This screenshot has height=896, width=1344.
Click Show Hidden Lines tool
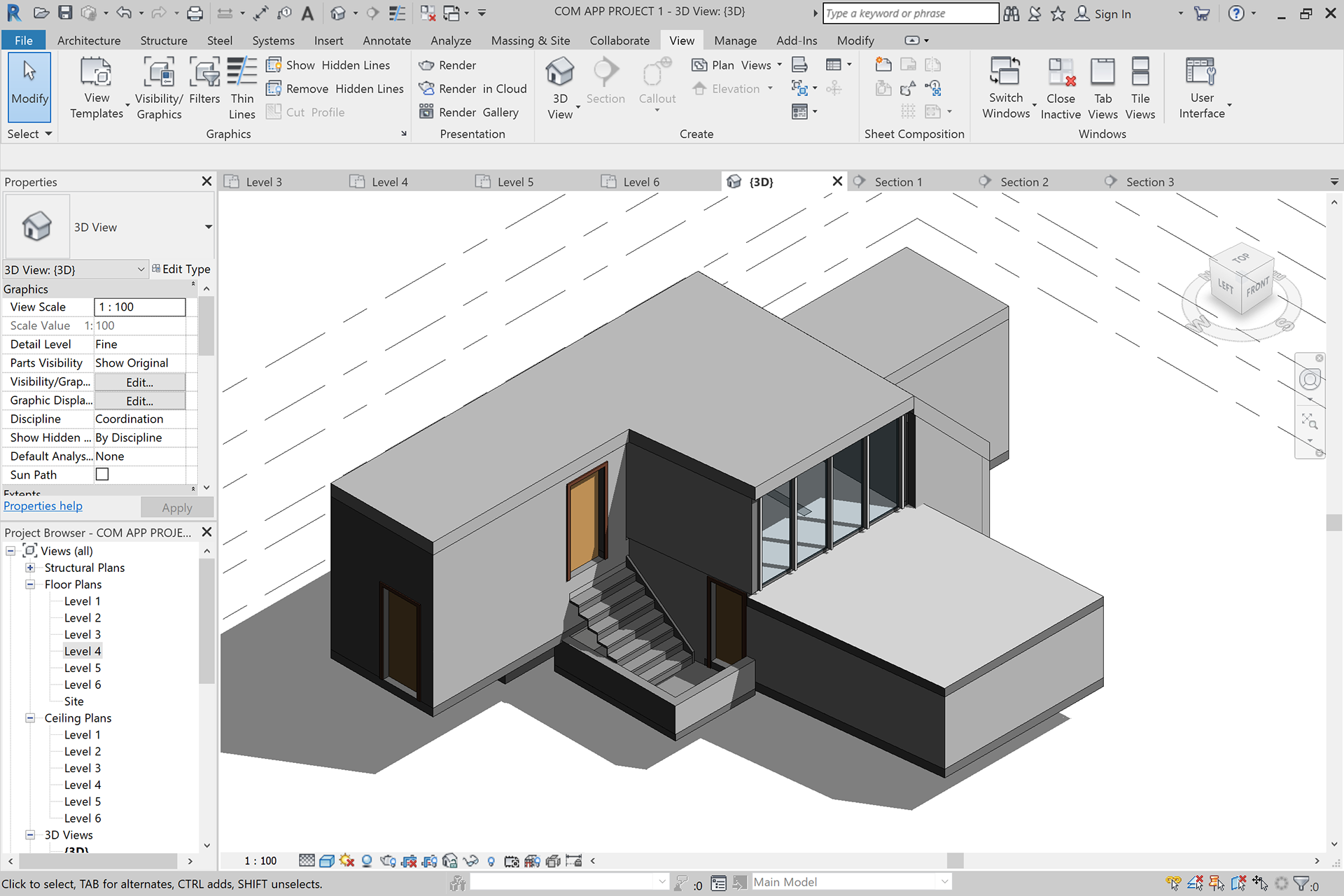click(x=328, y=65)
